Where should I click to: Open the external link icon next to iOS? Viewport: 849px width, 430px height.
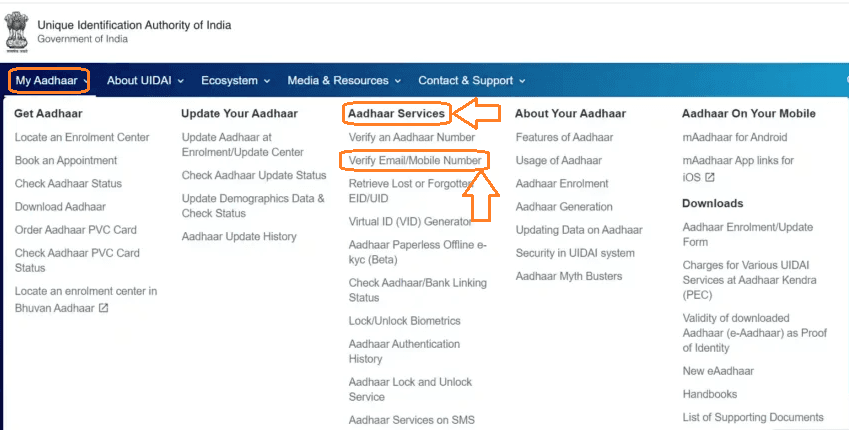pos(709,177)
